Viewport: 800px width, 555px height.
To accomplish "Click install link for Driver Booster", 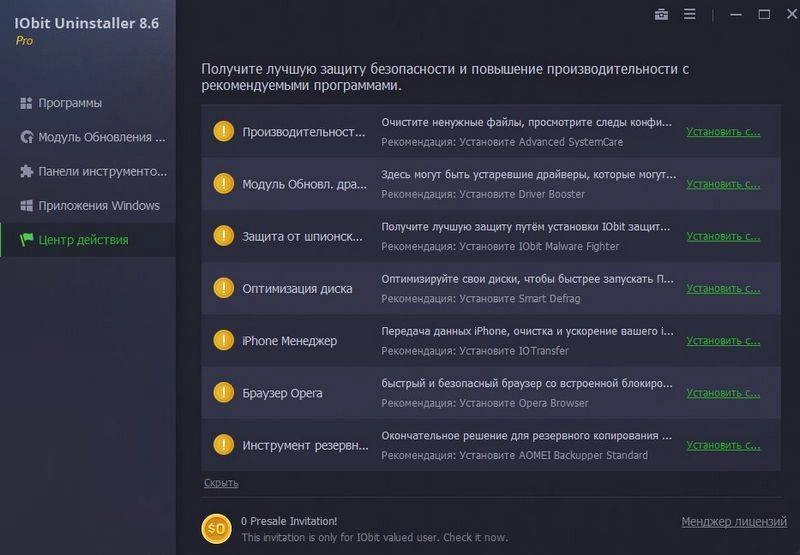I will (723, 184).
